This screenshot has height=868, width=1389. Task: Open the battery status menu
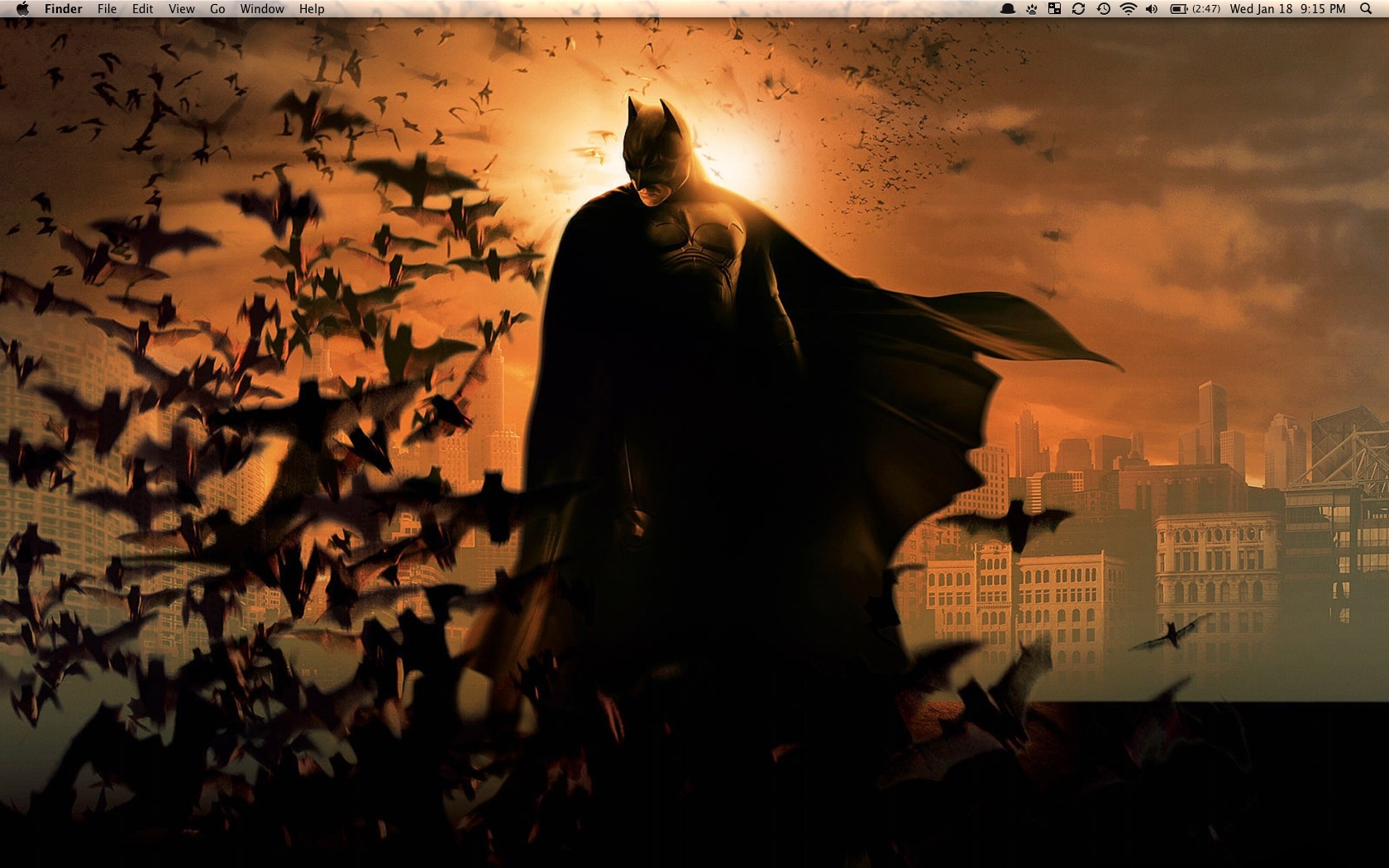click(x=1195, y=8)
